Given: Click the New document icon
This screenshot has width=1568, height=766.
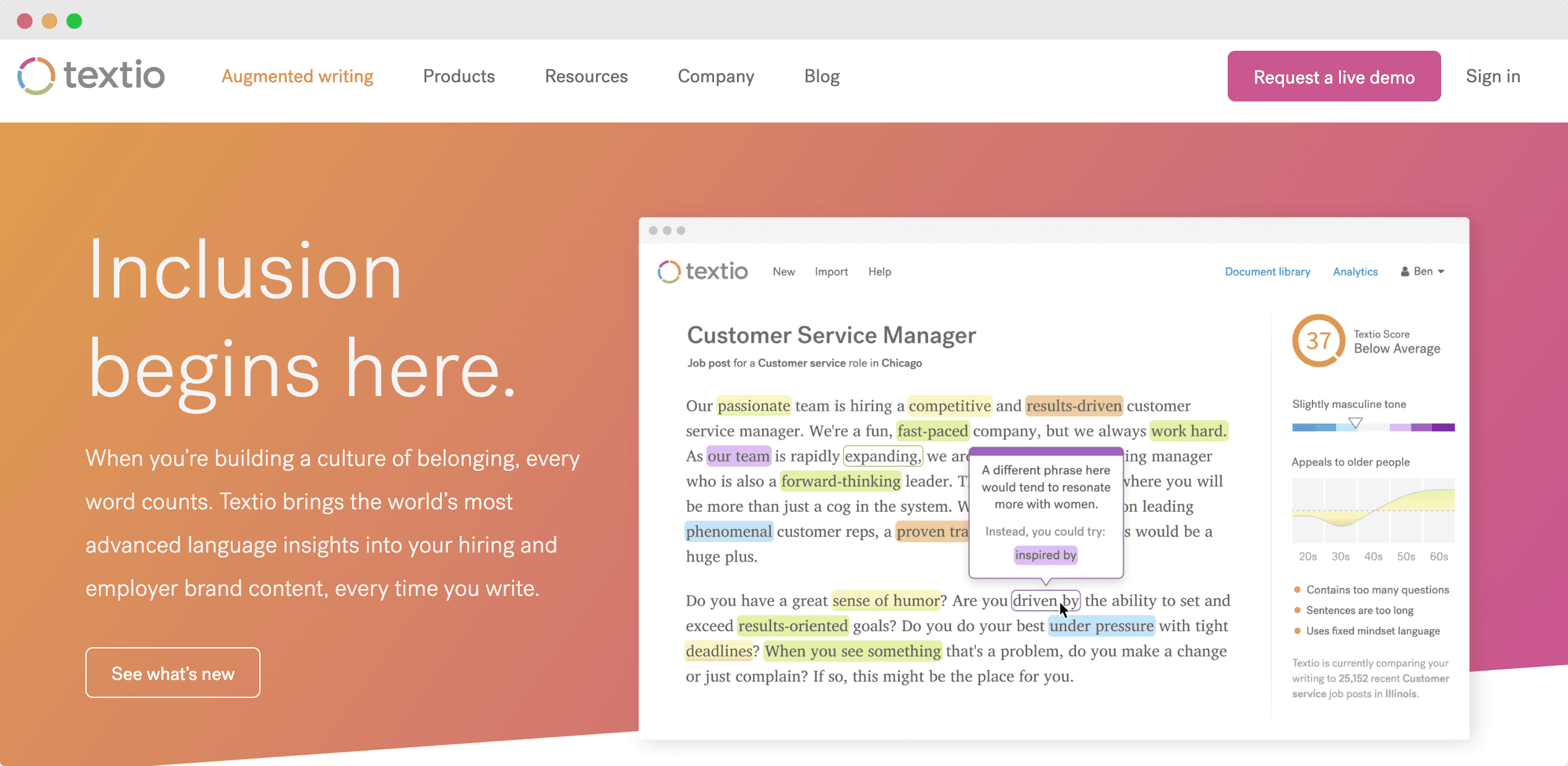Looking at the screenshot, I should coord(785,271).
